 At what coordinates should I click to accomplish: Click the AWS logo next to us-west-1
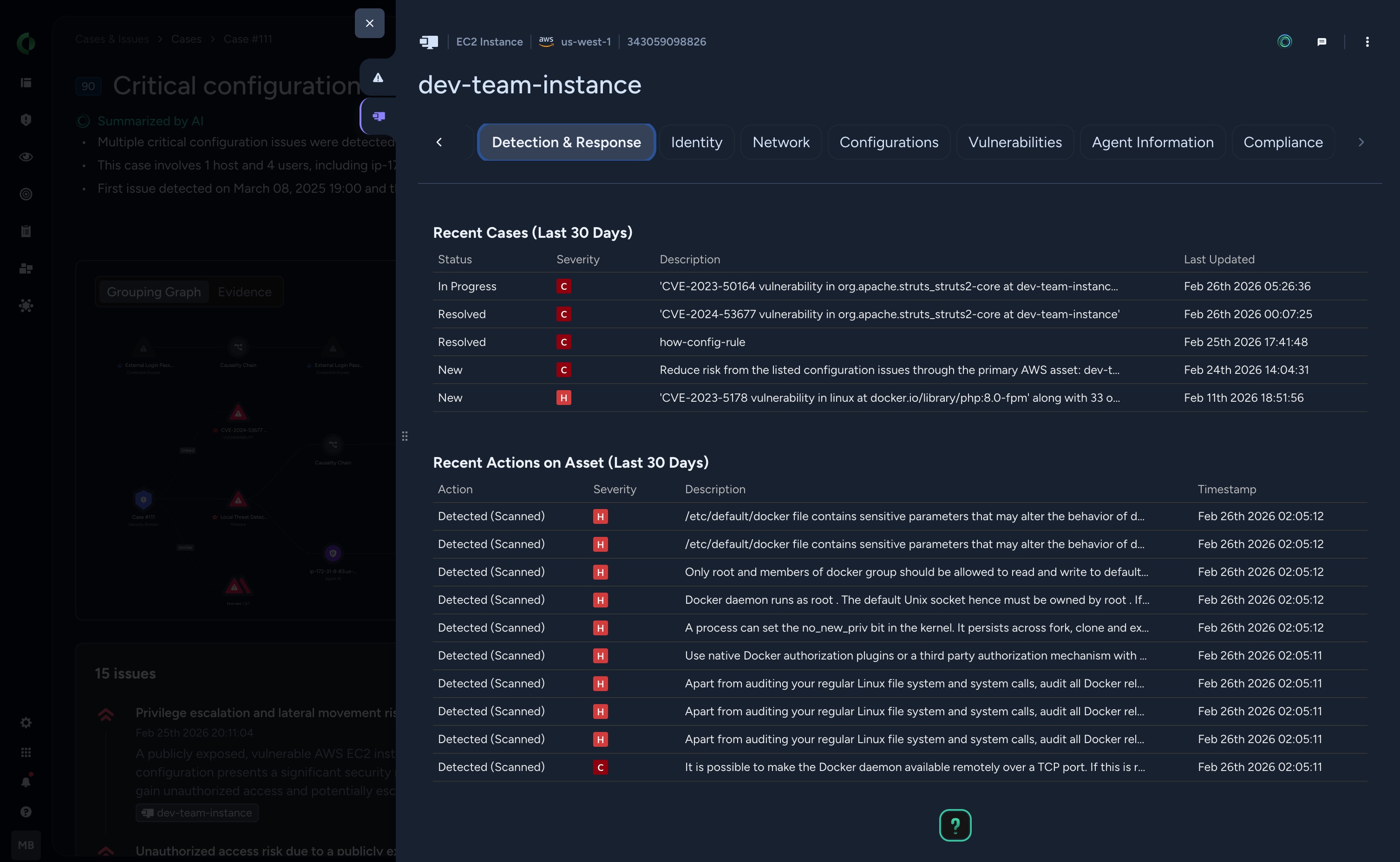[x=545, y=41]
